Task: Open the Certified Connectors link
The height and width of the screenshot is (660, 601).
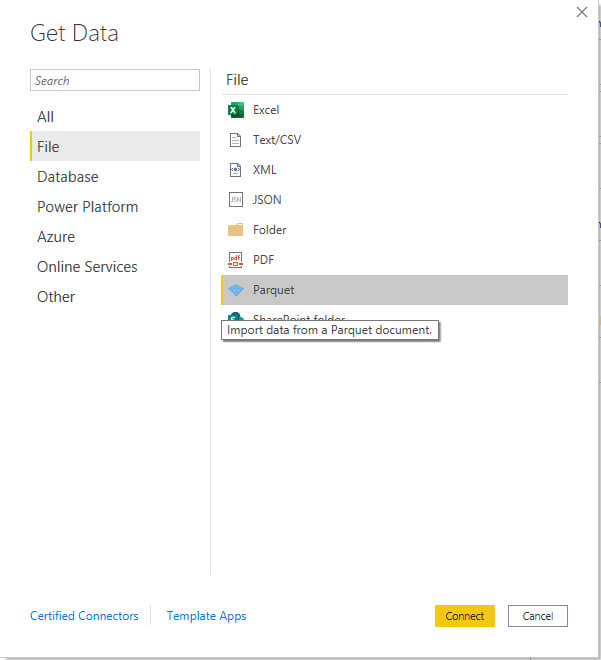Action: (84, 616)
